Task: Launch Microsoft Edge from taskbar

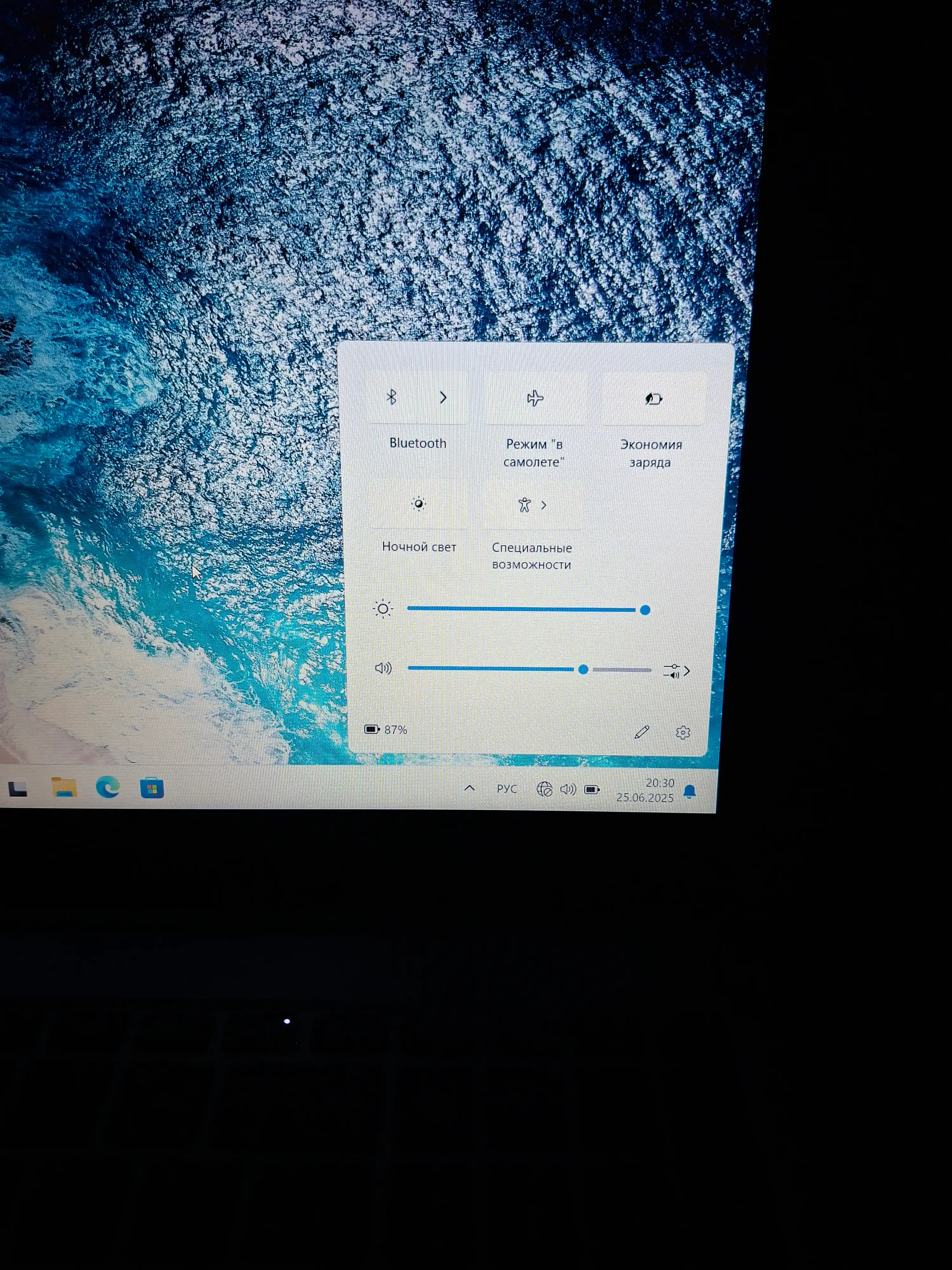Action: point(108,786)
